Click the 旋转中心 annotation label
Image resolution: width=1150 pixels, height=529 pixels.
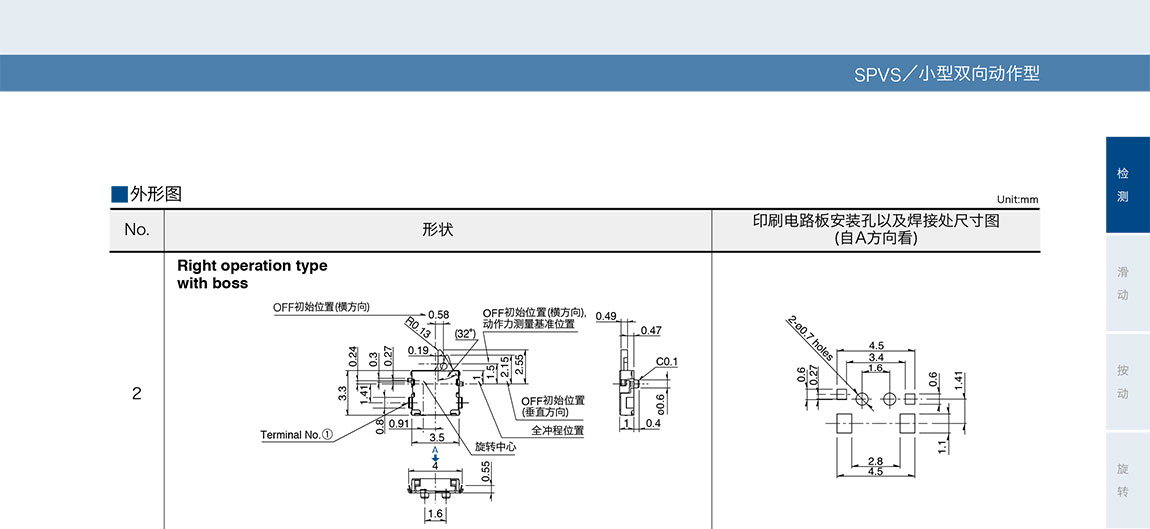[x=494, y=448]
